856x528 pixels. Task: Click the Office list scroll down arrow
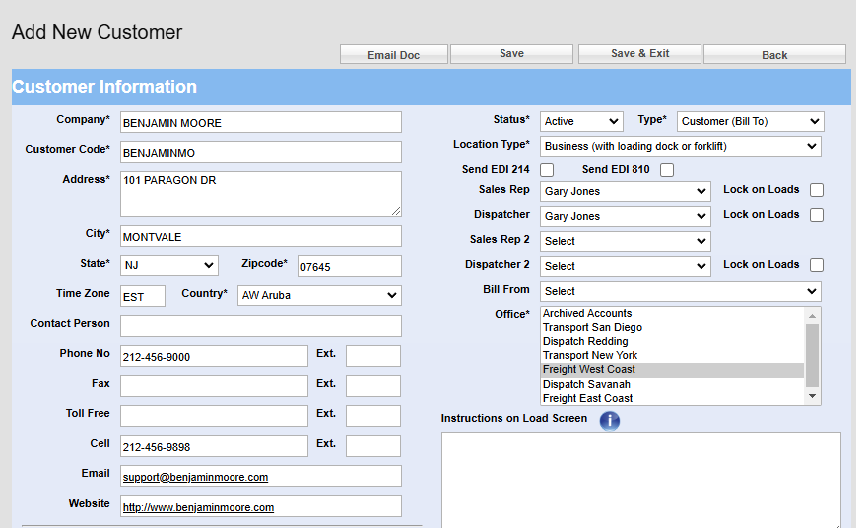coord(812,396)
